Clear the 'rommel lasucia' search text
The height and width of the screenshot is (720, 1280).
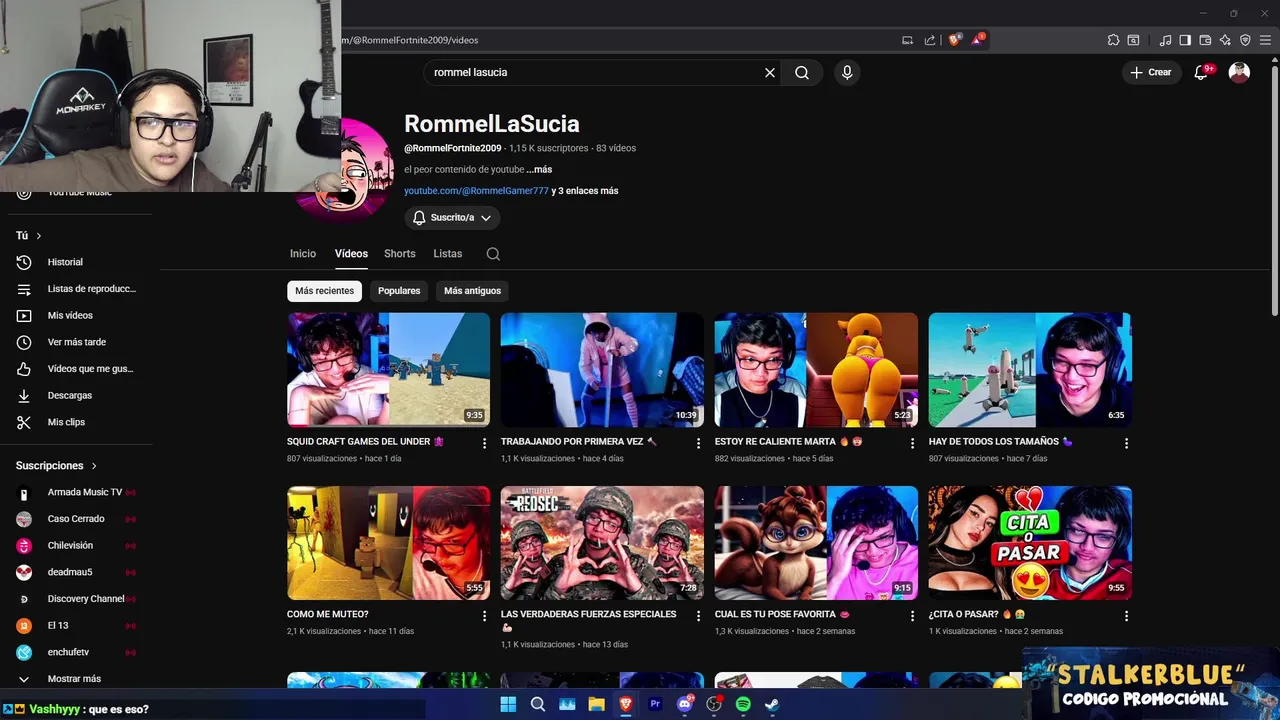[x=770, y=72]
